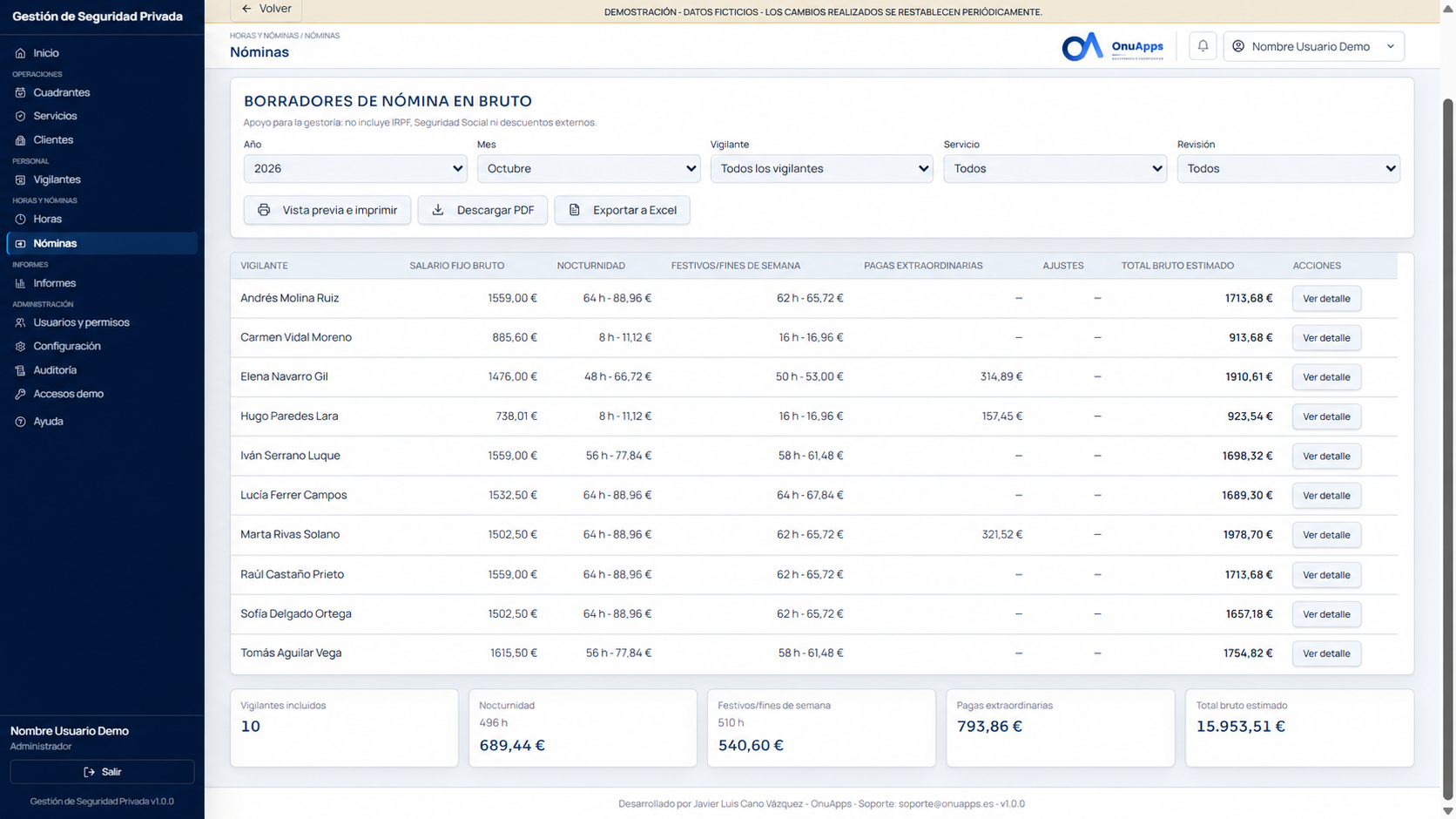Click the Servicios shield icon
This screenshot has height=819, width=1456.
click(20, 116)
